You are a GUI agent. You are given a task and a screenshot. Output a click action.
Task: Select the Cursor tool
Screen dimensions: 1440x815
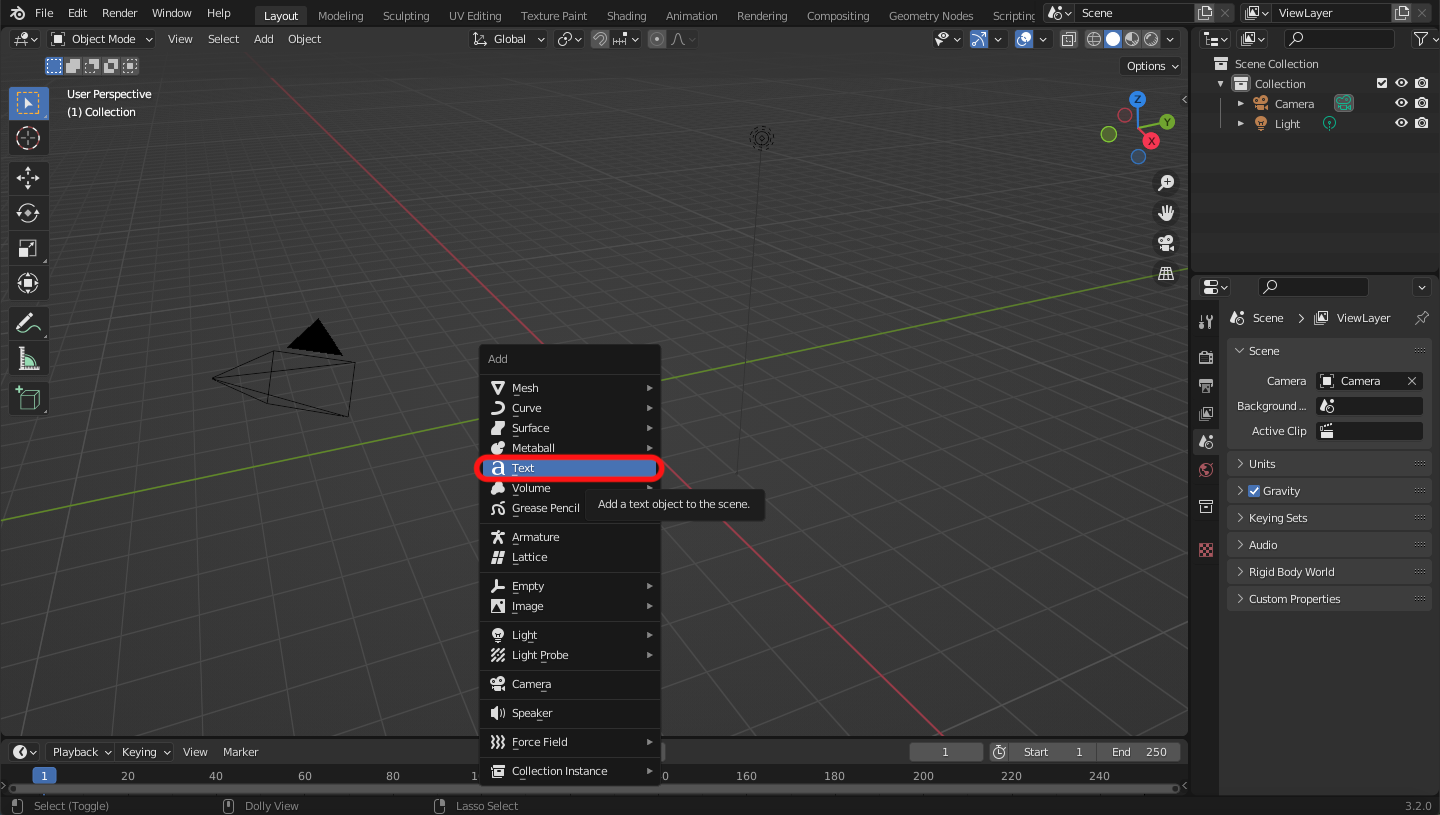point(28,138)
